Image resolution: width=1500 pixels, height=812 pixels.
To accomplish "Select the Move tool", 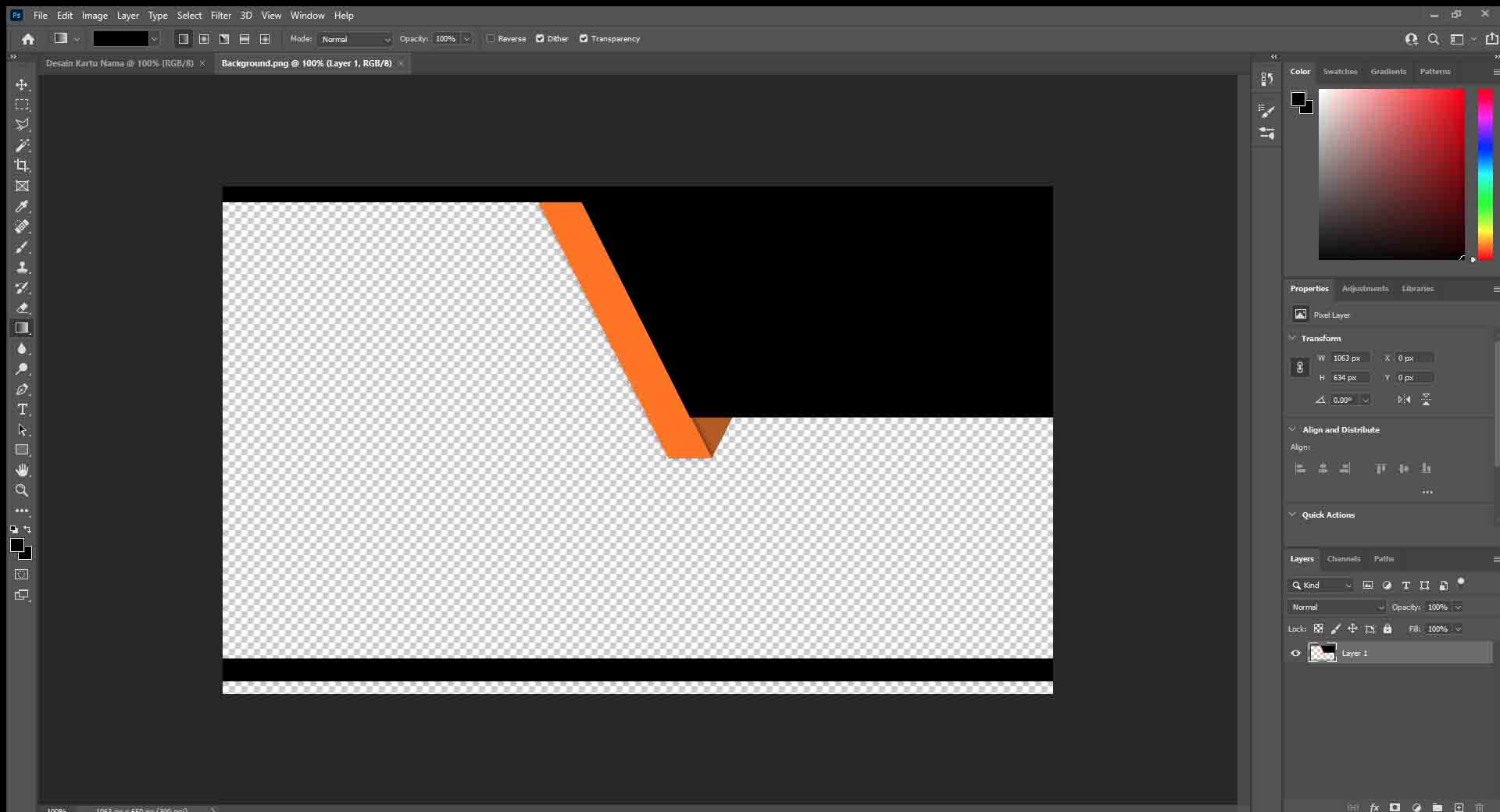I will tap(22, 84).
